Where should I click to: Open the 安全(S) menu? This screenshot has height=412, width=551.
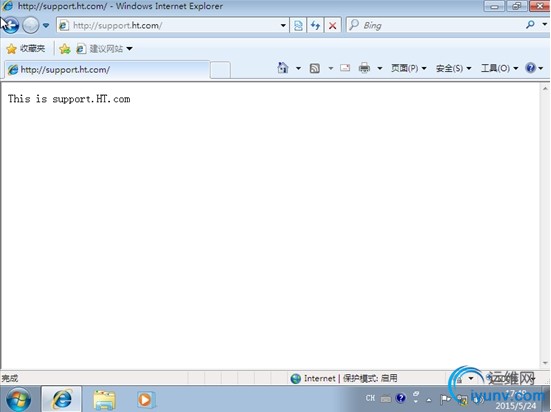(x=453, y=68)
